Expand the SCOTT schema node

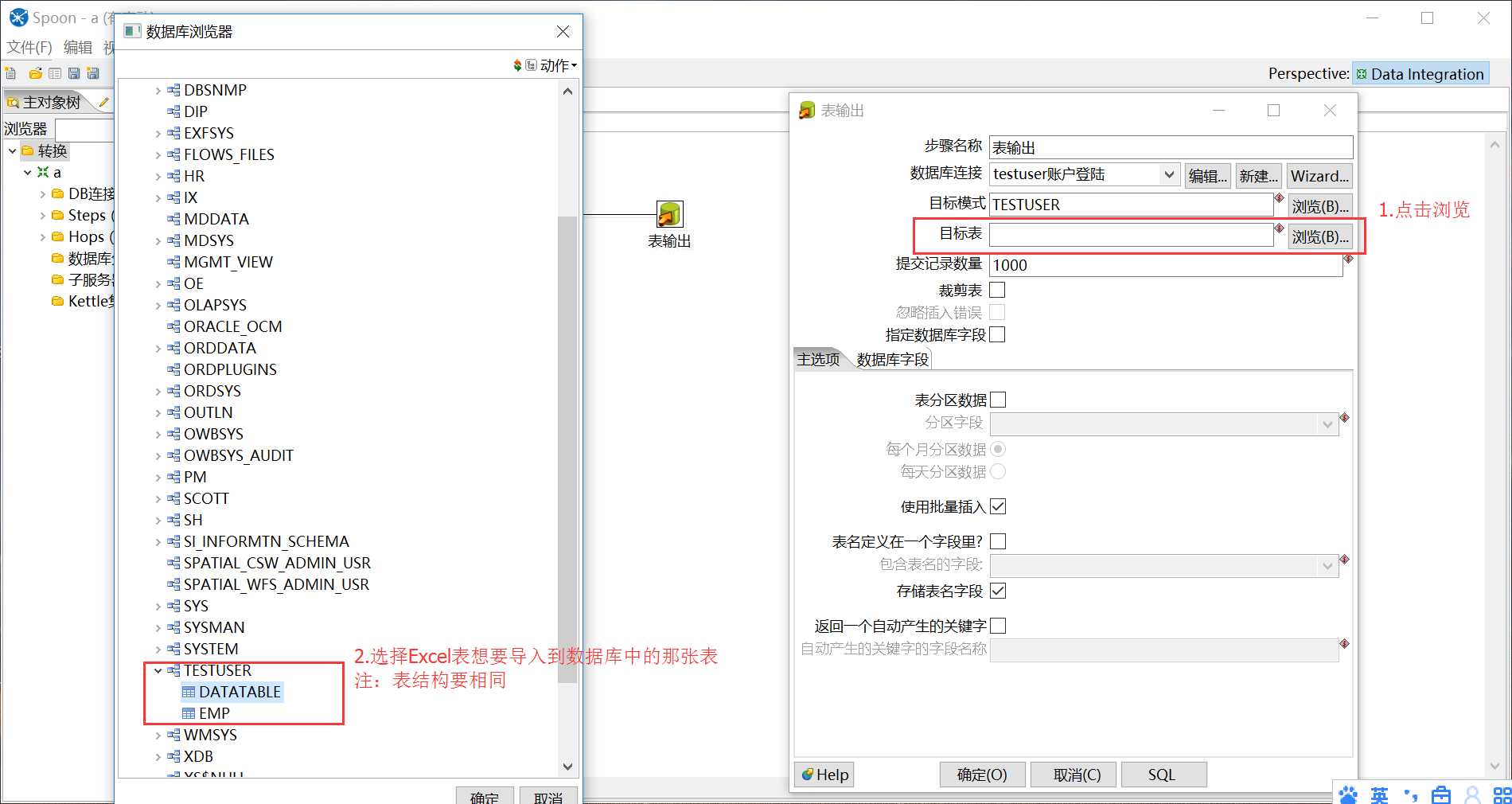tap(158, 499)
